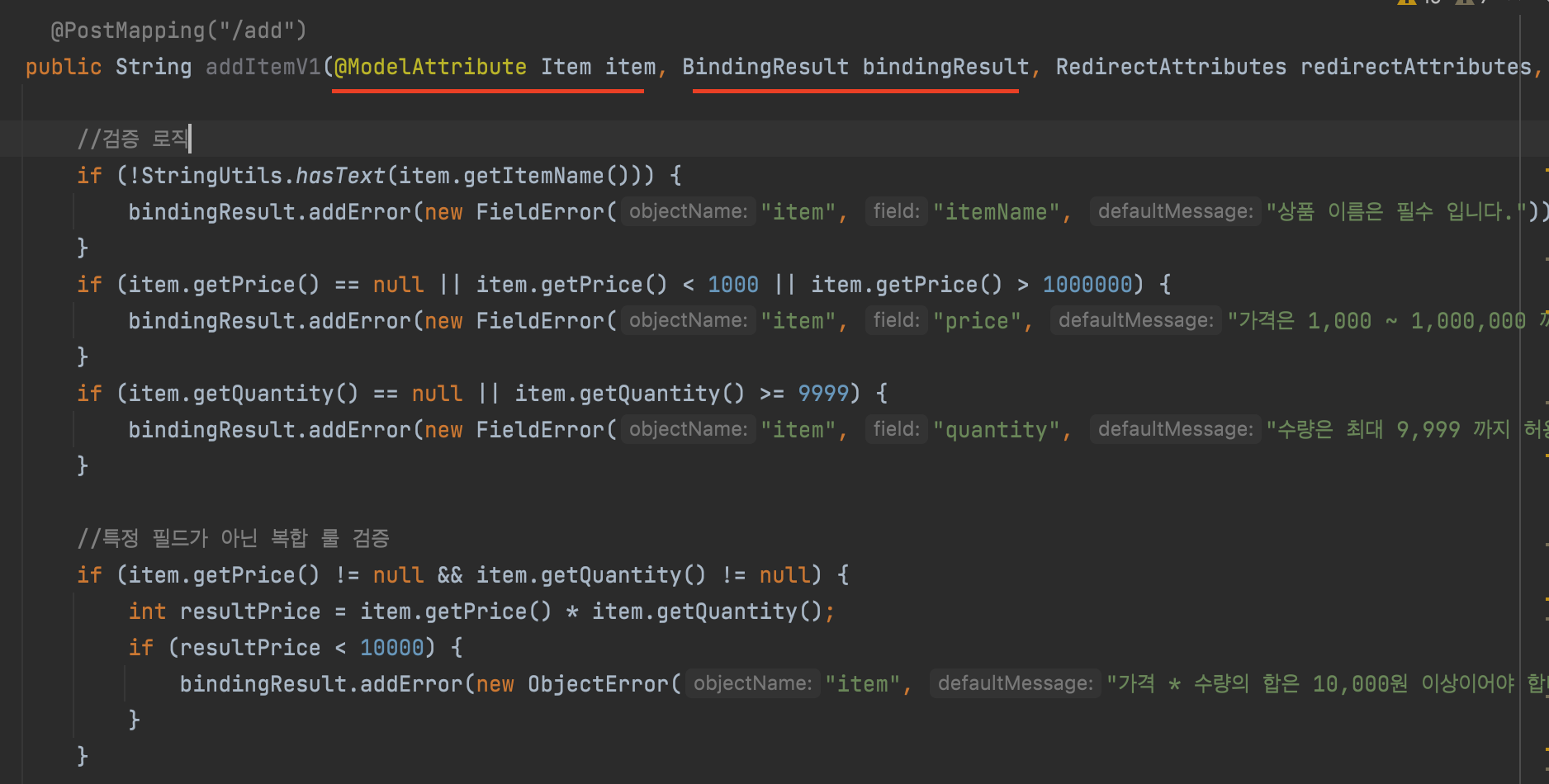Click the "price" string literal
This screenshot has width=1549, height=784.
977,321
